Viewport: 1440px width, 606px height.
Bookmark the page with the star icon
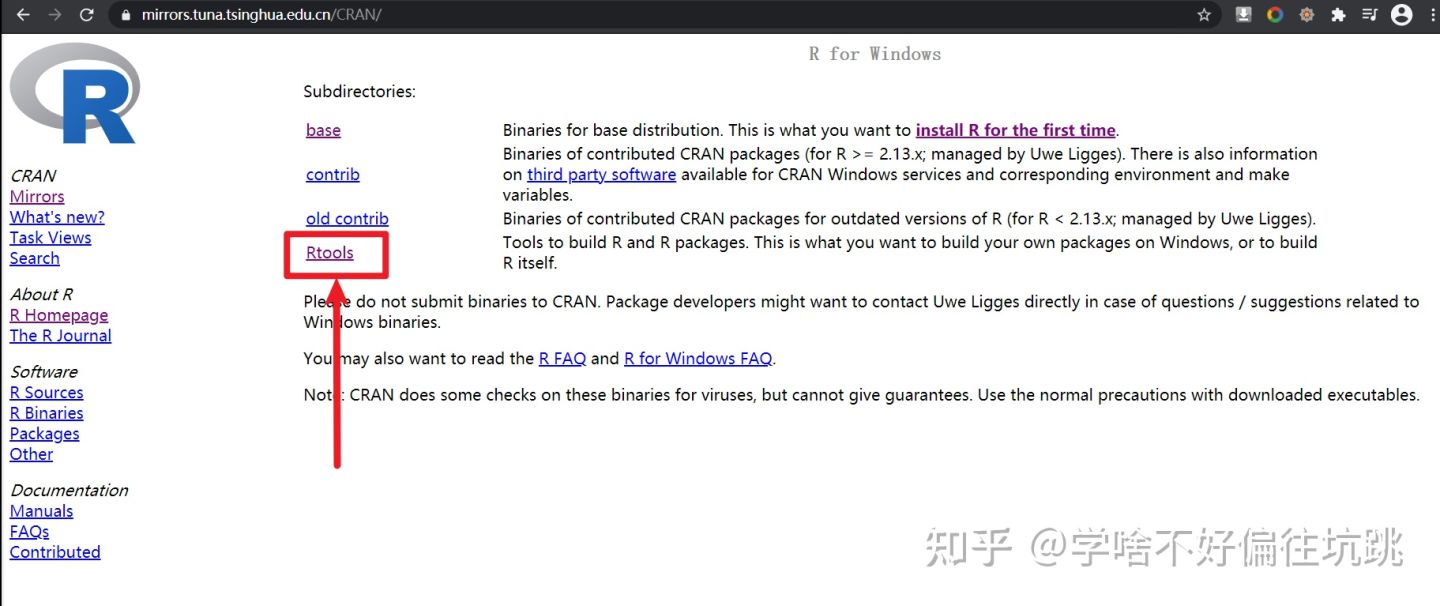click(1204, 15)
